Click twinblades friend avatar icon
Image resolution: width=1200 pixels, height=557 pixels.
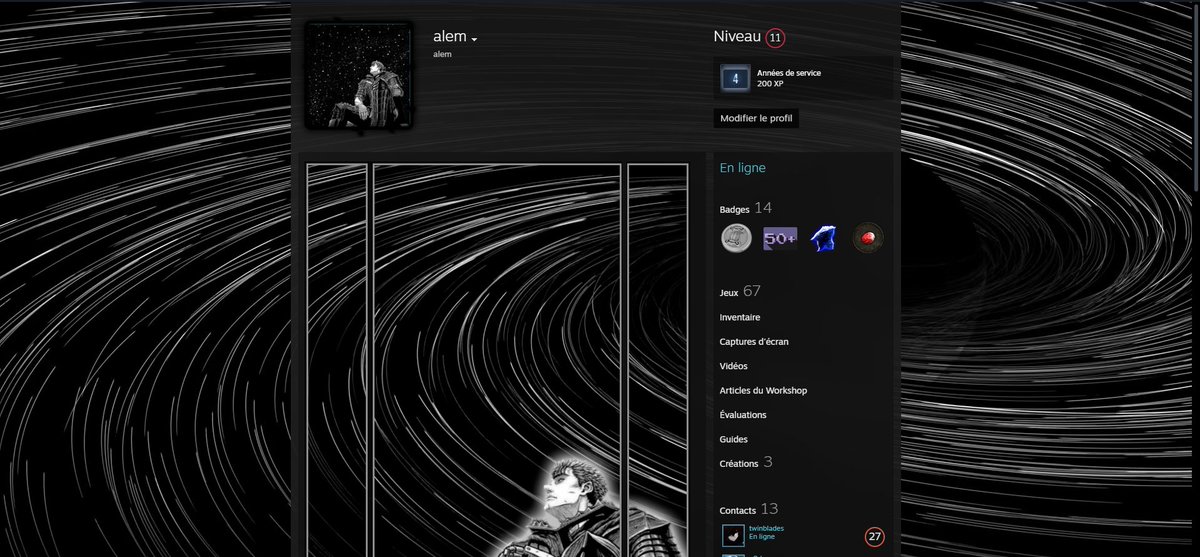pos(733,535)
